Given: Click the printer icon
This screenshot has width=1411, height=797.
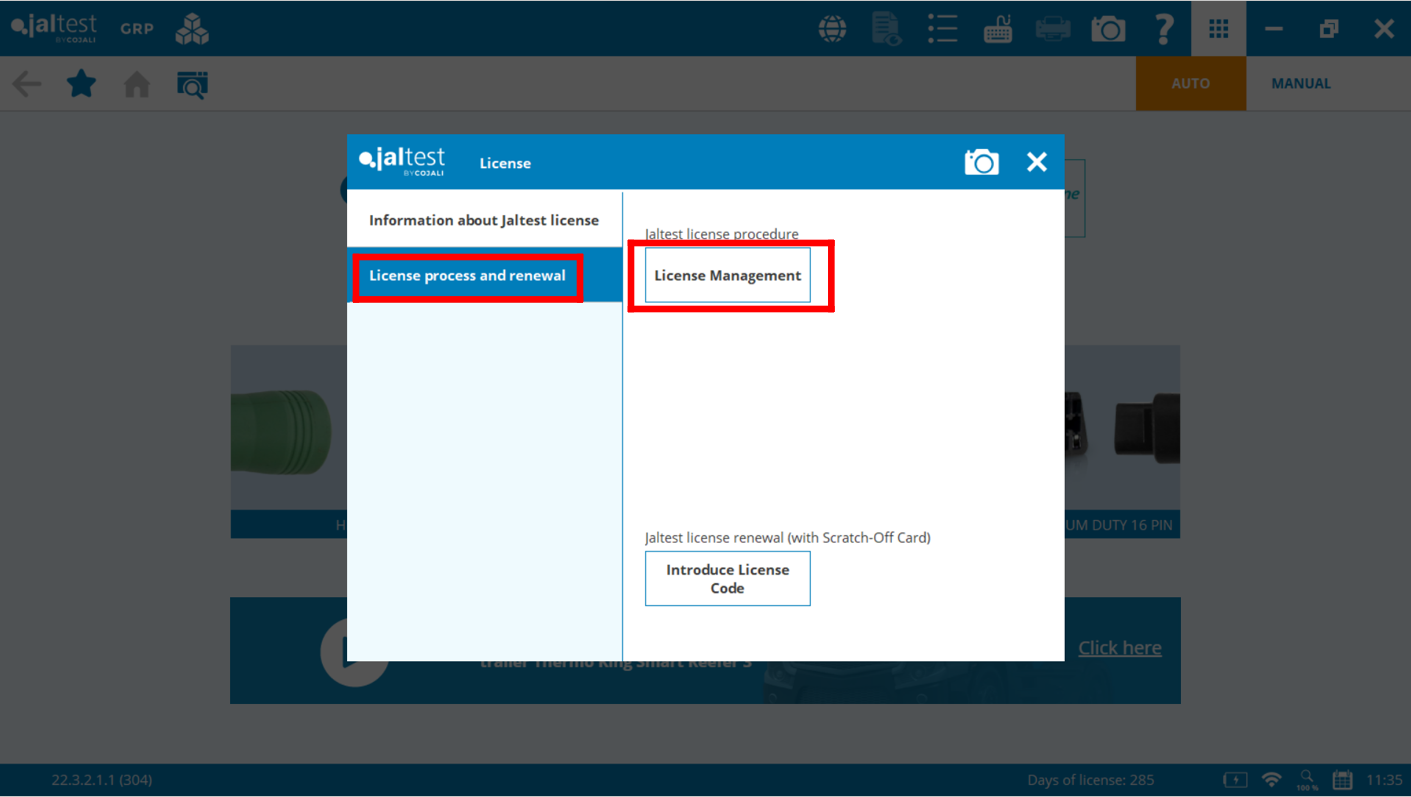Looking at the screenshot, I should point(1052,29).
